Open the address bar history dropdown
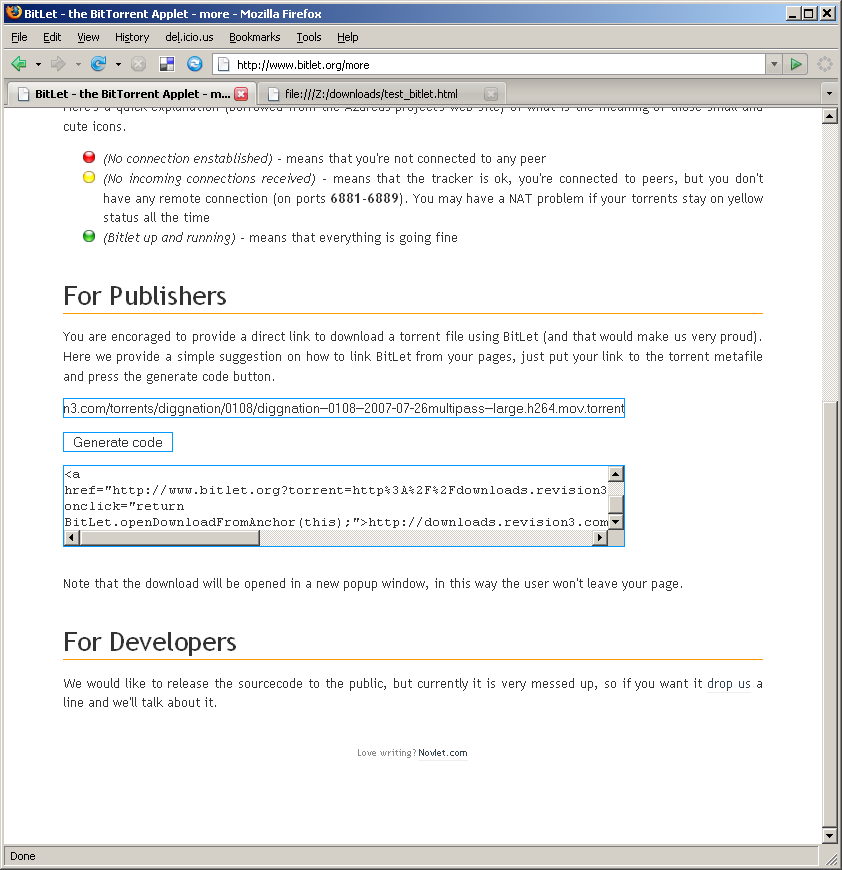Image resolution: width=842 pixels, height=870 pixels. [x=774, y=64]
